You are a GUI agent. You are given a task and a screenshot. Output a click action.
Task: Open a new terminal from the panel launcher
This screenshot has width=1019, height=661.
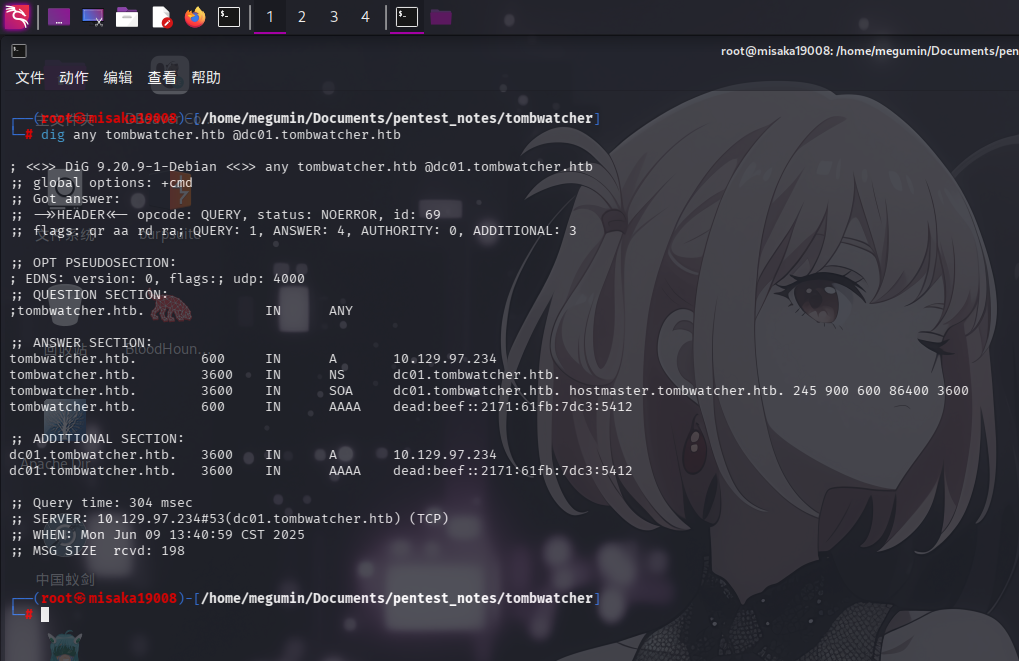(x=229, y=17)
